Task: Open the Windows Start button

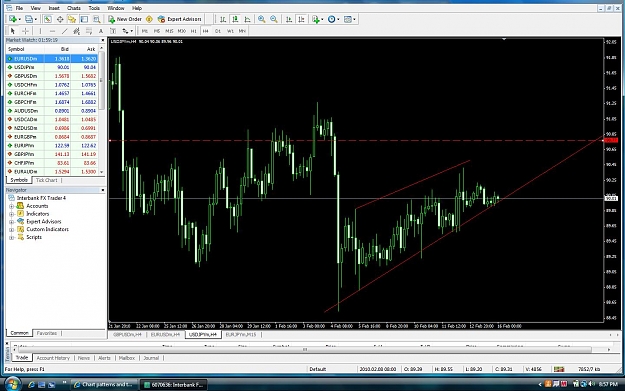Action: [13, 384]
